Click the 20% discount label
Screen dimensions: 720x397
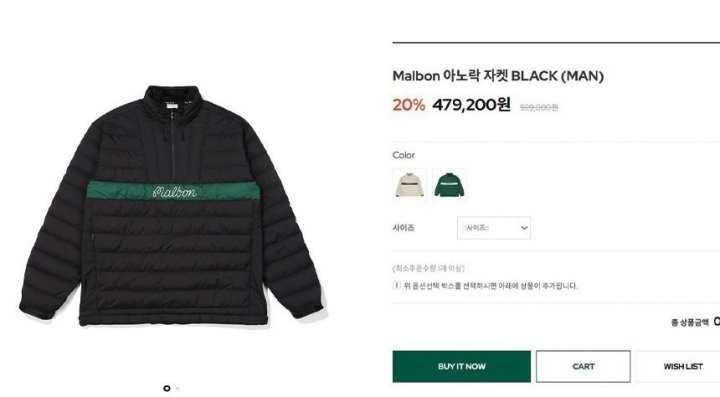(409, 105)
